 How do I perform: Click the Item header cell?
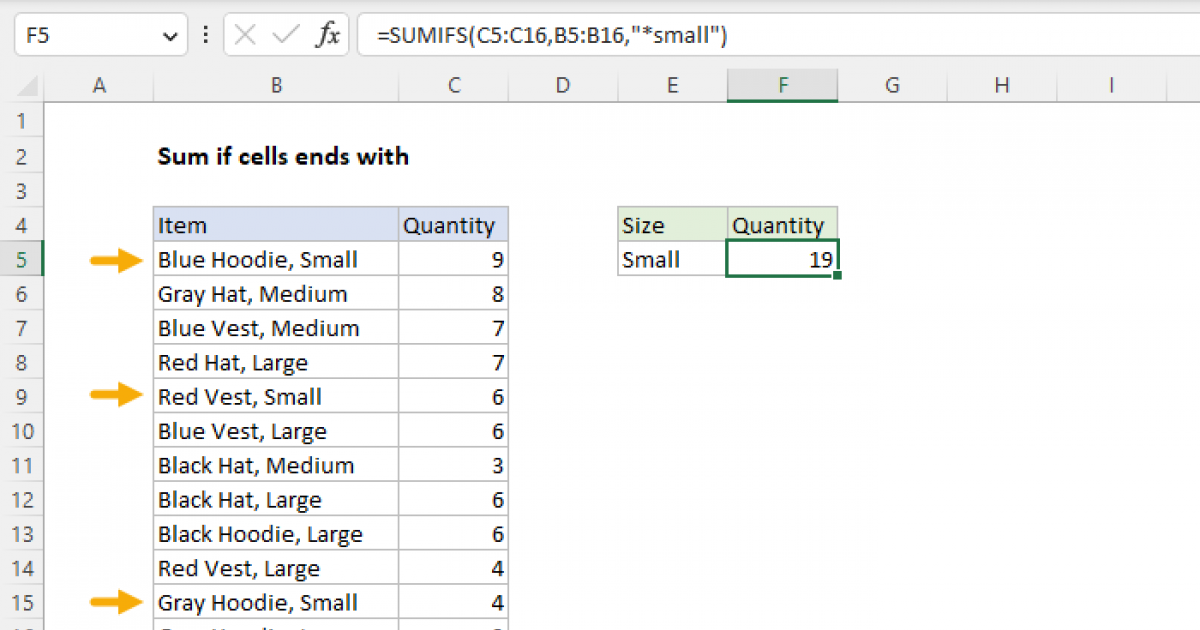coord(275,226)
